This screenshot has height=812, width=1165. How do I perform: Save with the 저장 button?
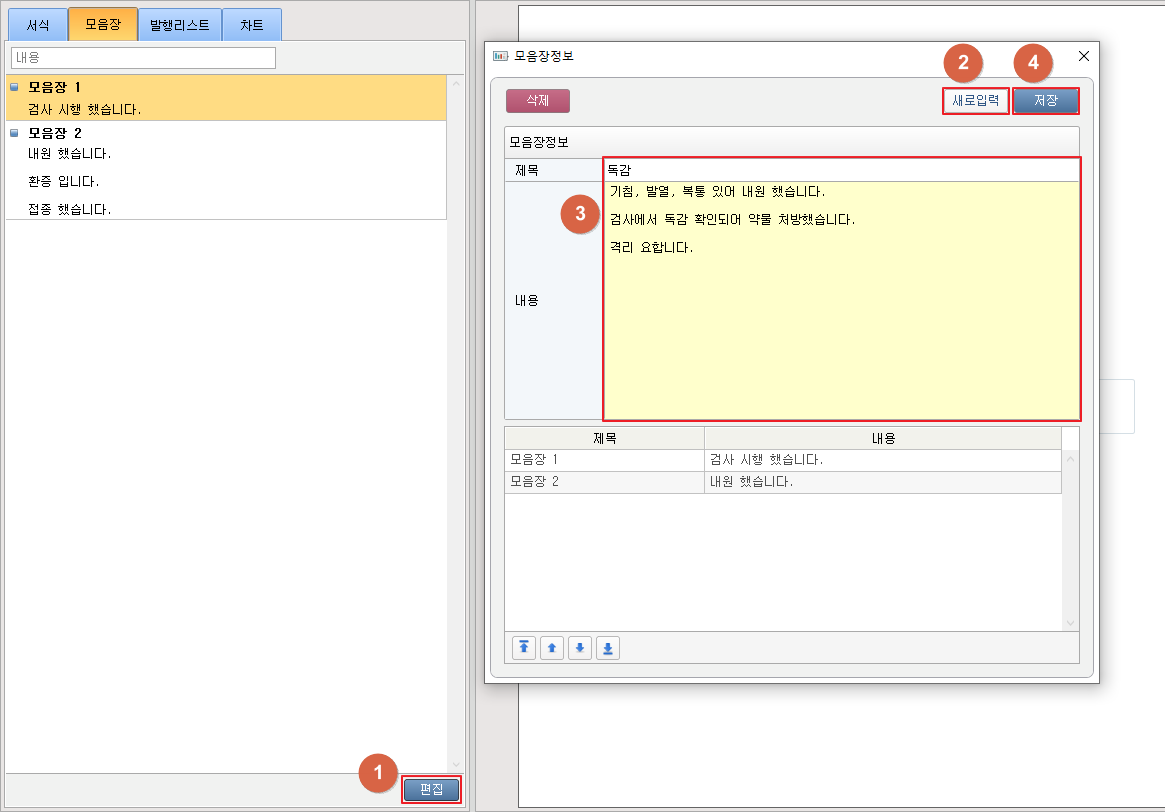(1045, 101)
